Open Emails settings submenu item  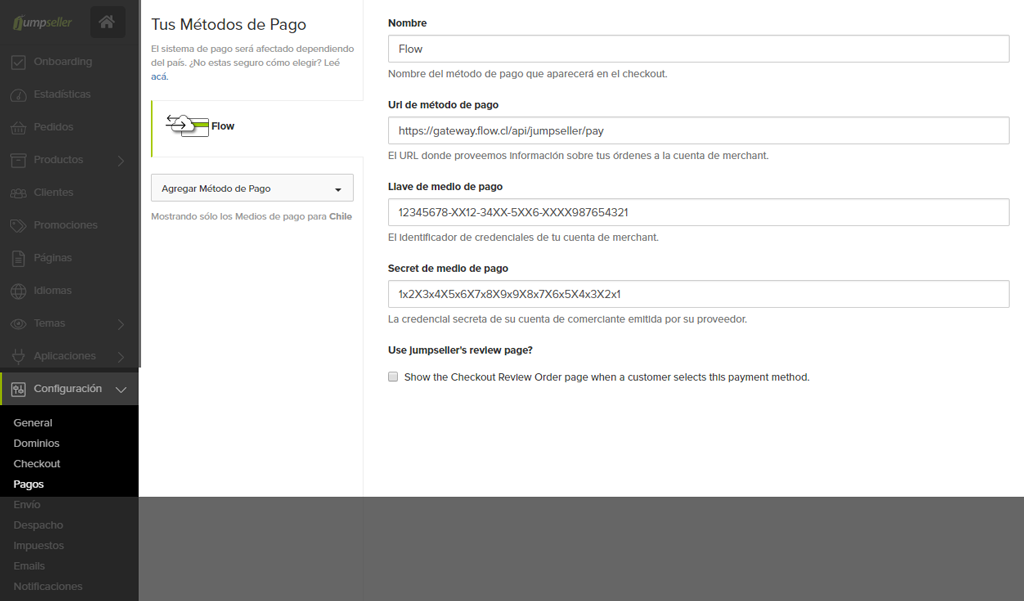coord(29,566)
